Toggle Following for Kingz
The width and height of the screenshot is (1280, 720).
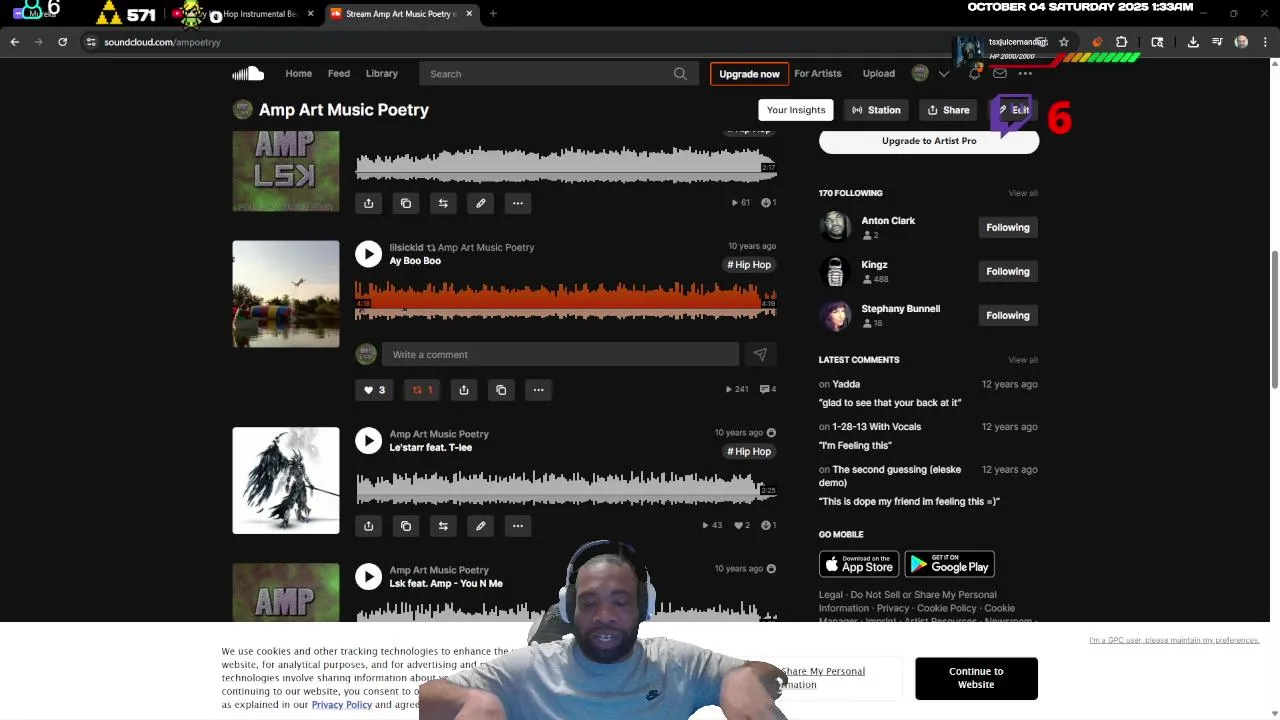(x=1008, y=271)
